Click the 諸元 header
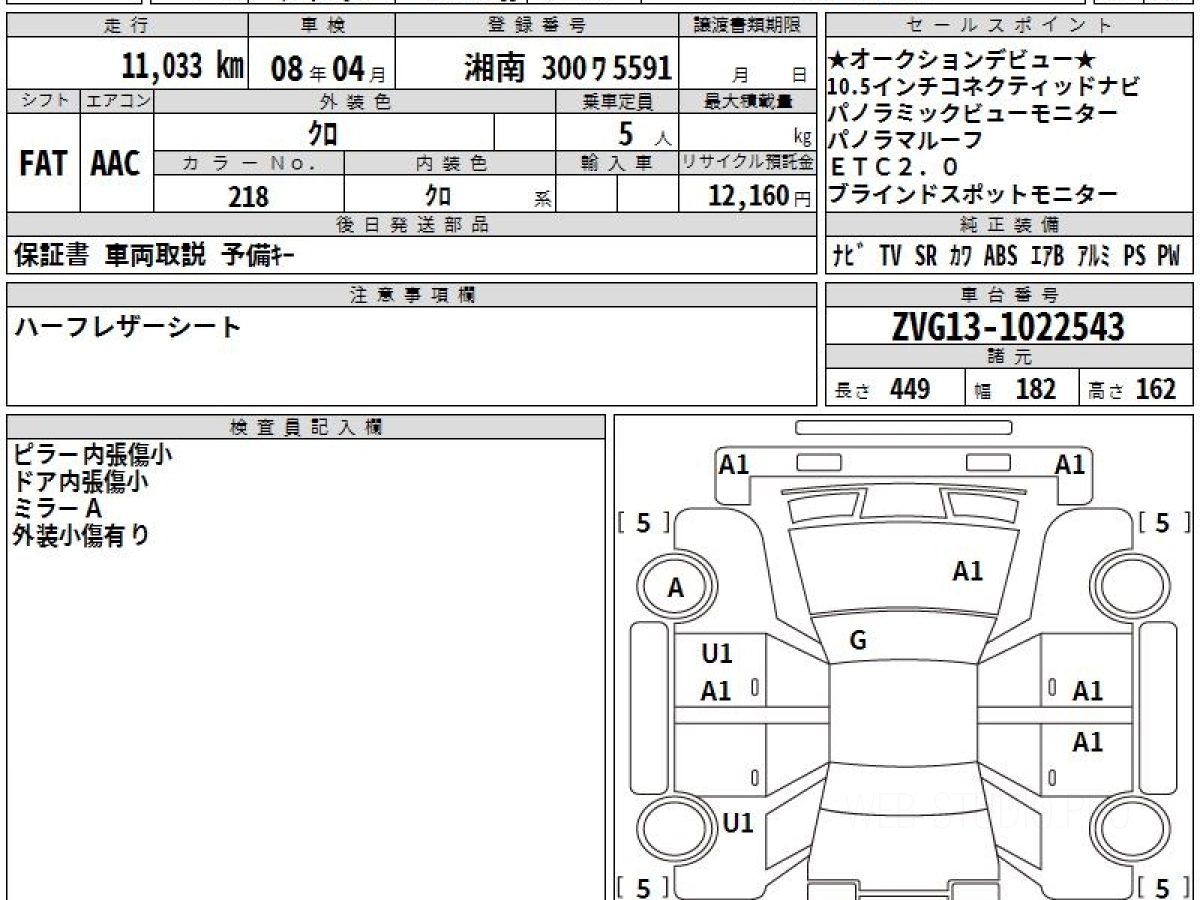The image size is (1200, 900). pyautogui.click(x=1009, y=357)
